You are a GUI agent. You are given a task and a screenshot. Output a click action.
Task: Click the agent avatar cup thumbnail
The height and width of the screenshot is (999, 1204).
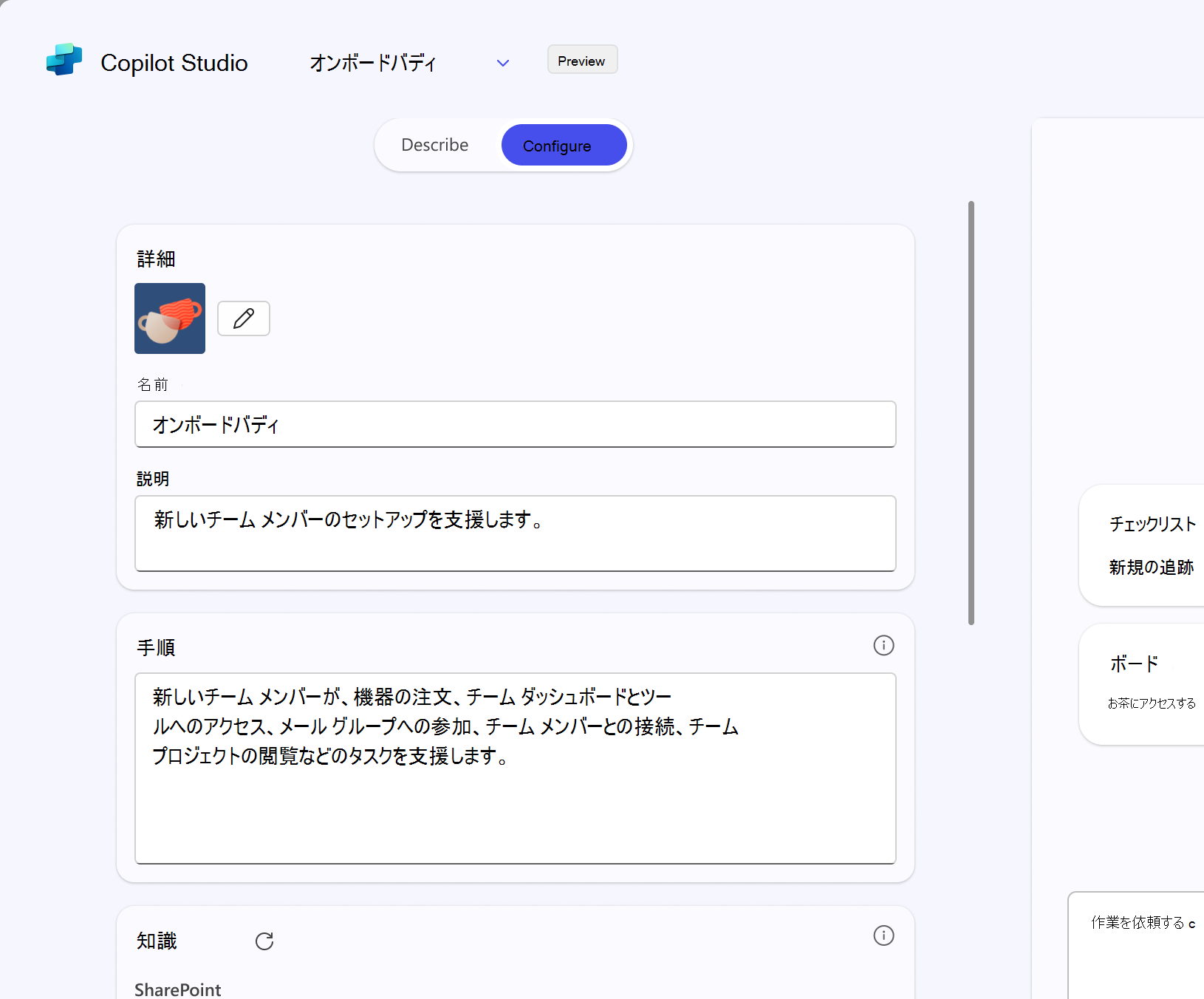(170, 318)
